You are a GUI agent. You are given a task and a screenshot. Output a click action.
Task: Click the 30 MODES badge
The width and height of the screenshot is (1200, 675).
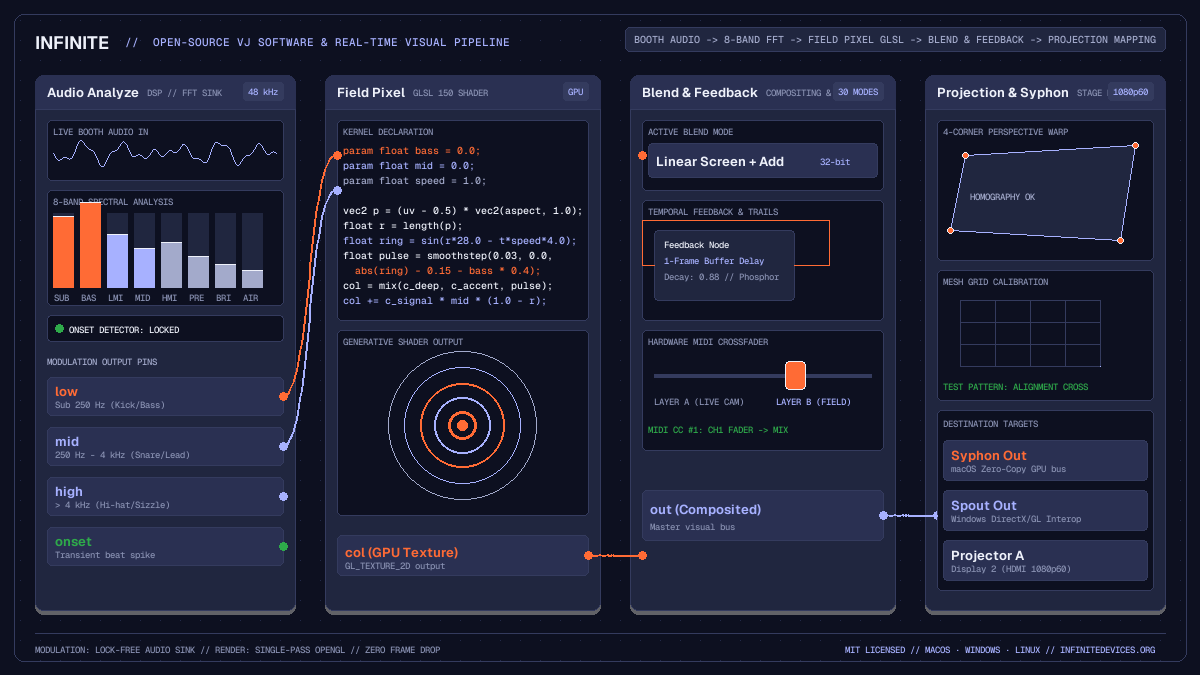point(858,92)
